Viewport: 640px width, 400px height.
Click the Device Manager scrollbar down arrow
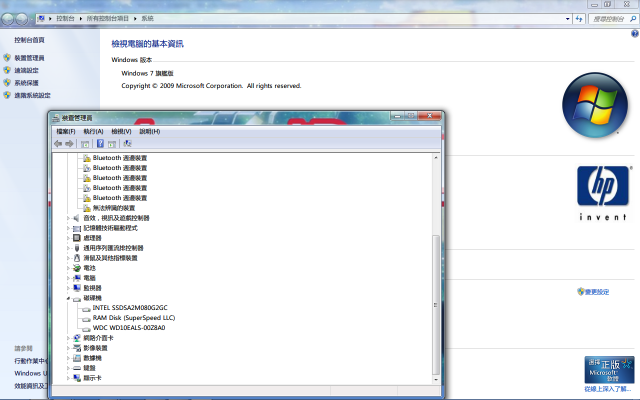(436, 380)
